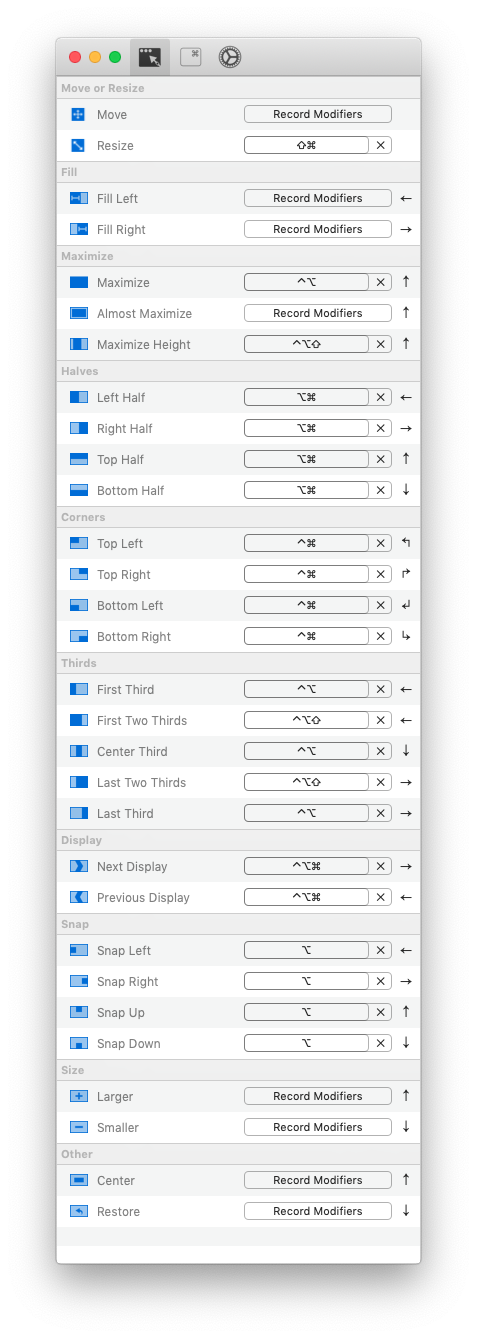Click the Restore icon
The width and height of the screenshot is (477, 1338).
[79, 1211]
